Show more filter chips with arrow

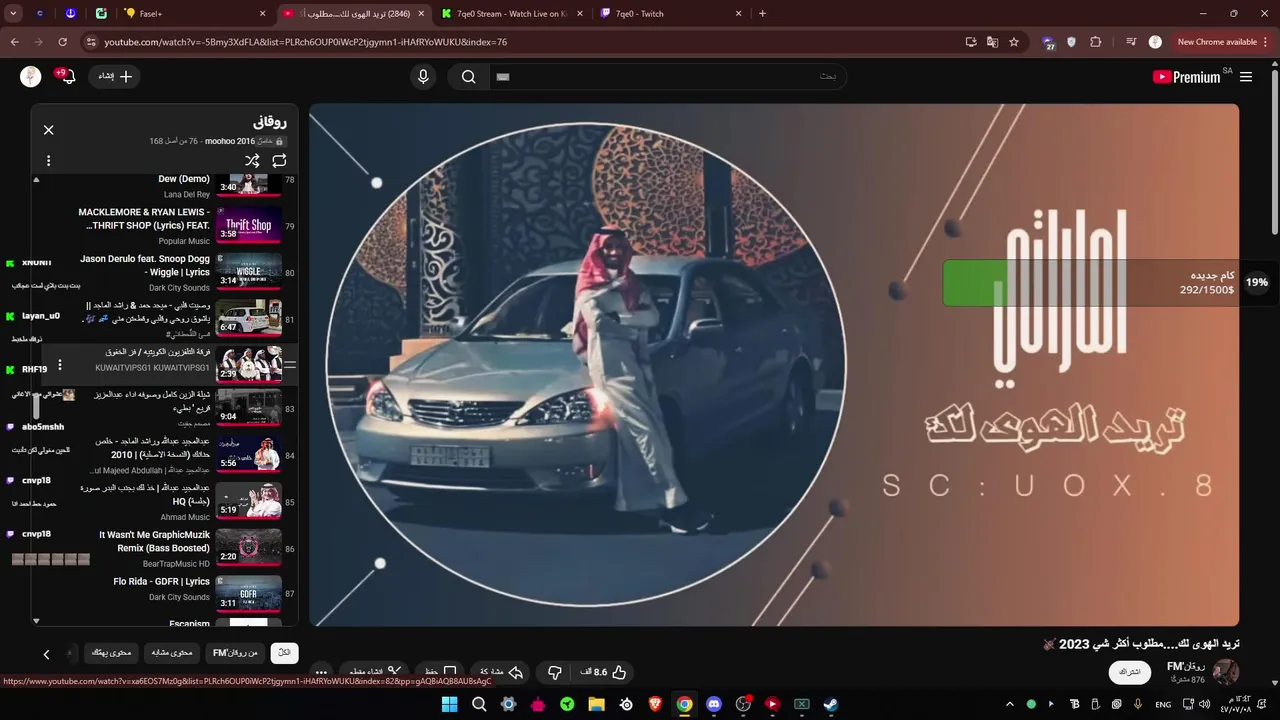[46, 654]
